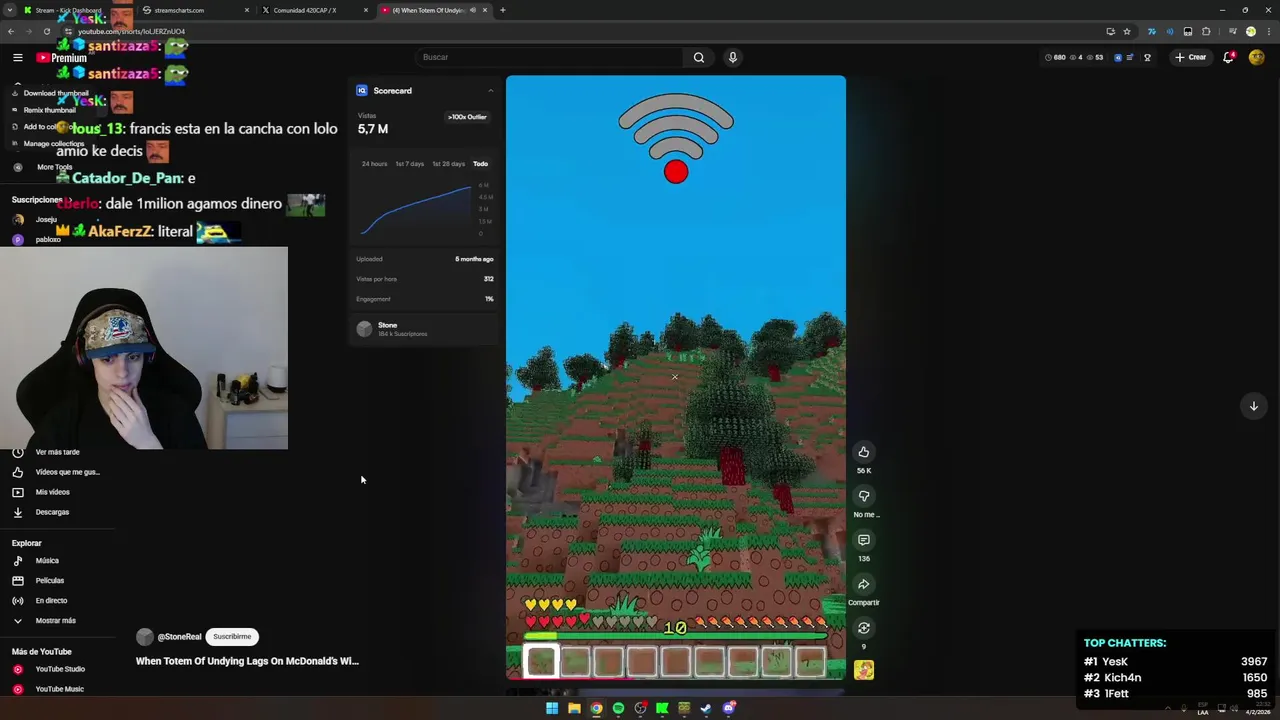Open File Explorer from the taskbar
Screen dimensions: 1280x720
click(x=574, y=708)
